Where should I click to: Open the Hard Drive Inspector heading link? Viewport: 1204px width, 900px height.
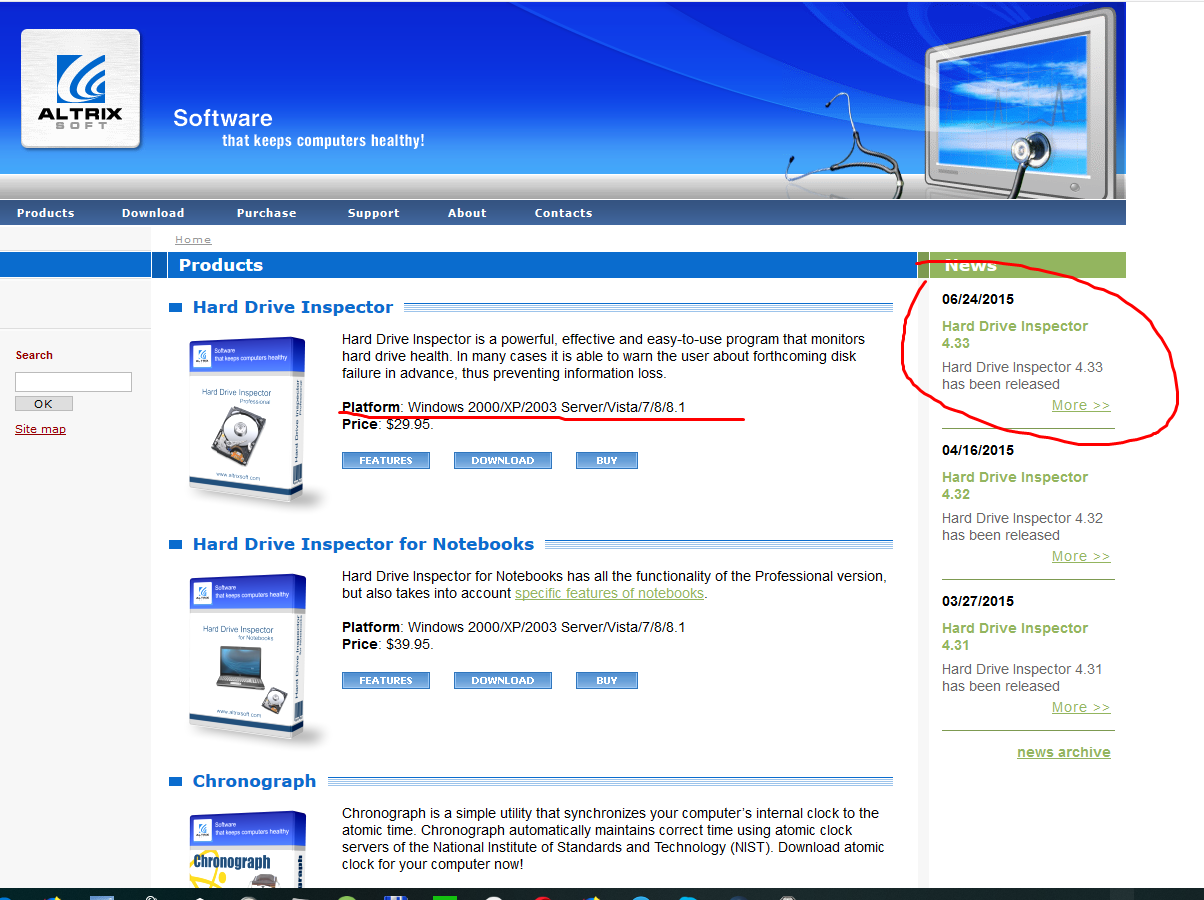293,307
